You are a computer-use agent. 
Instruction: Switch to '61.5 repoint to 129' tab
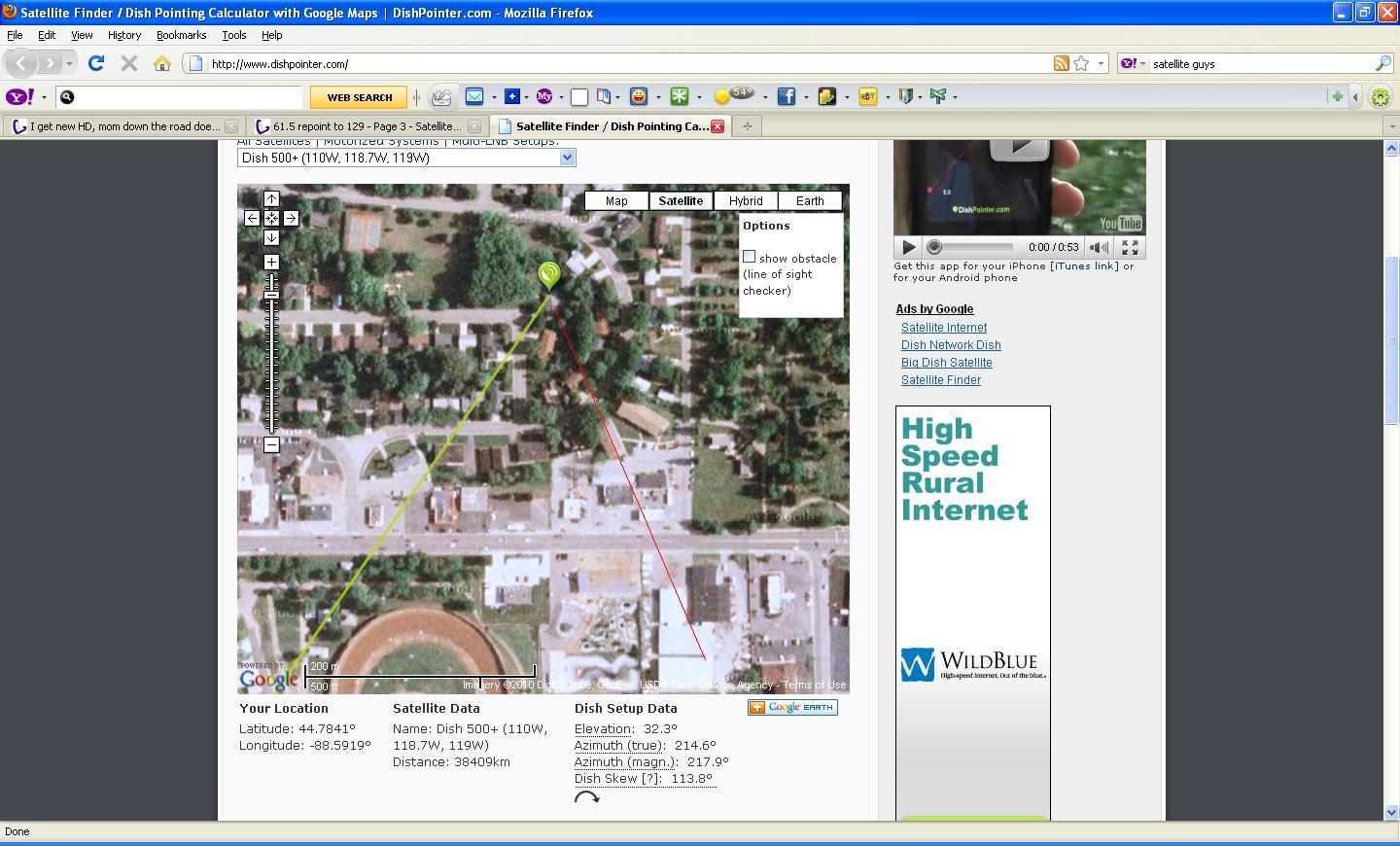pos(367,126)
